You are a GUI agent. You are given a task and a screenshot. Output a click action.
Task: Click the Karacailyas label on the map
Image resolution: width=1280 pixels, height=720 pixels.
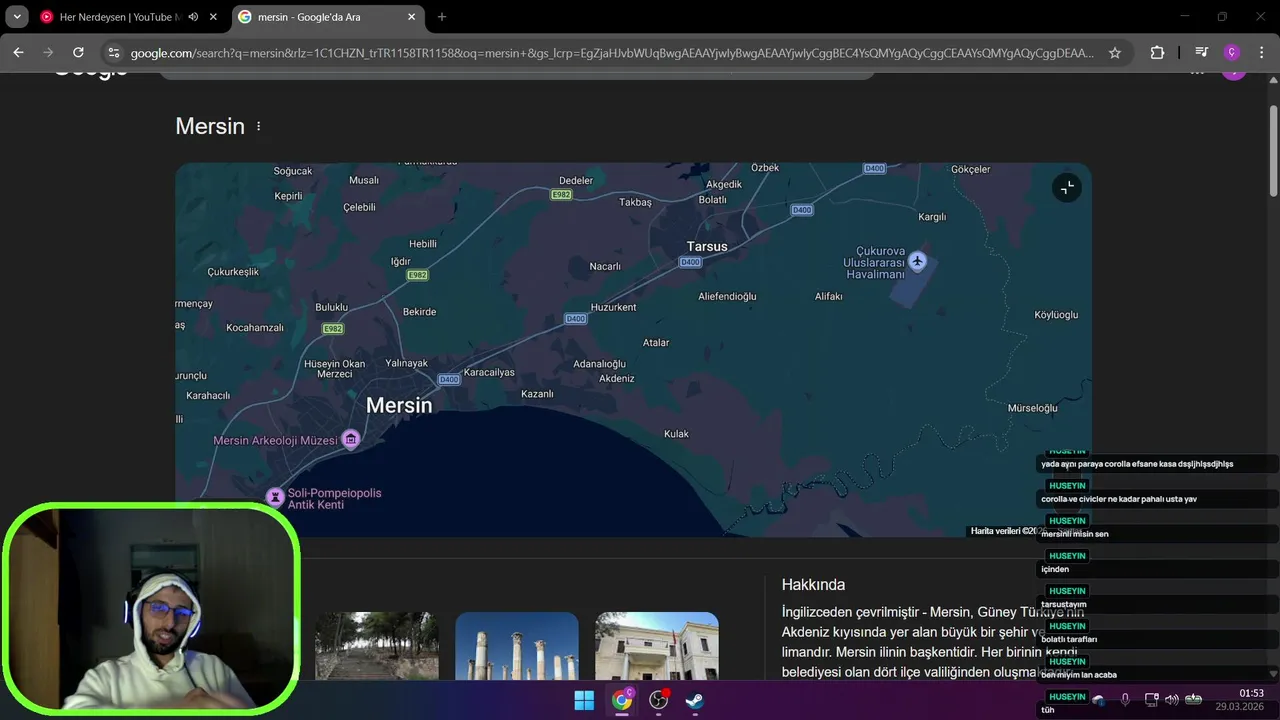click(490, 372)
